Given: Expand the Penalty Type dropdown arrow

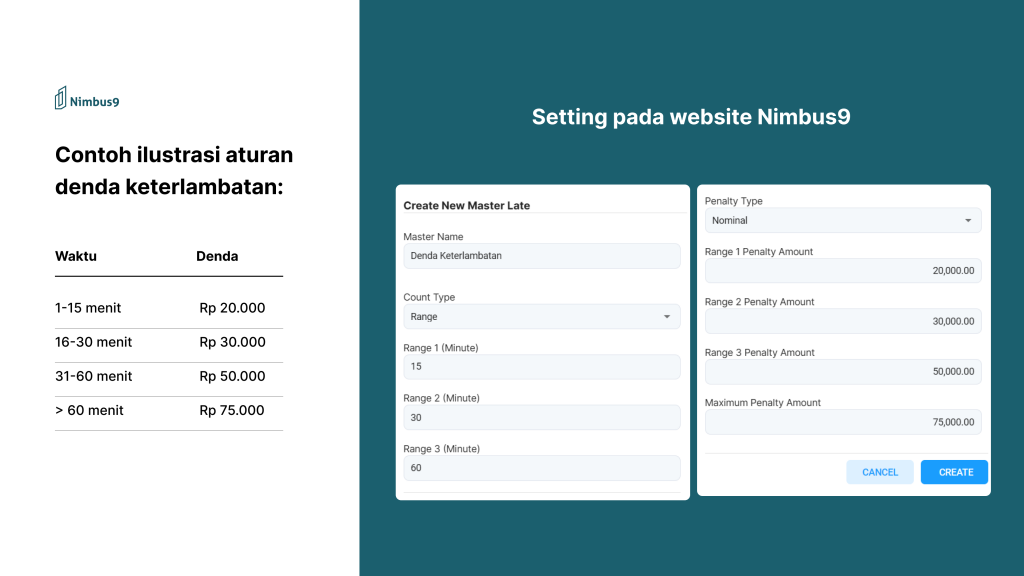Looking at the screenshot, I should click(x=968, y=220).
